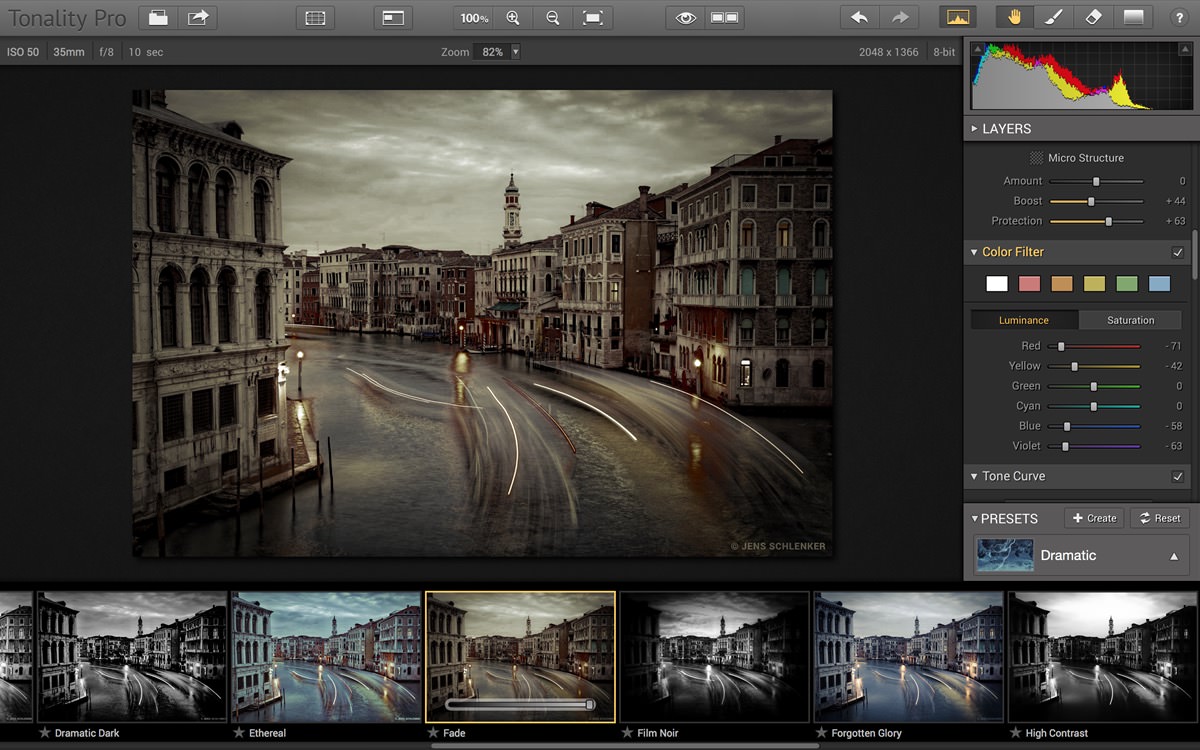Apply the Film Noir preset thumbnail

714,656
